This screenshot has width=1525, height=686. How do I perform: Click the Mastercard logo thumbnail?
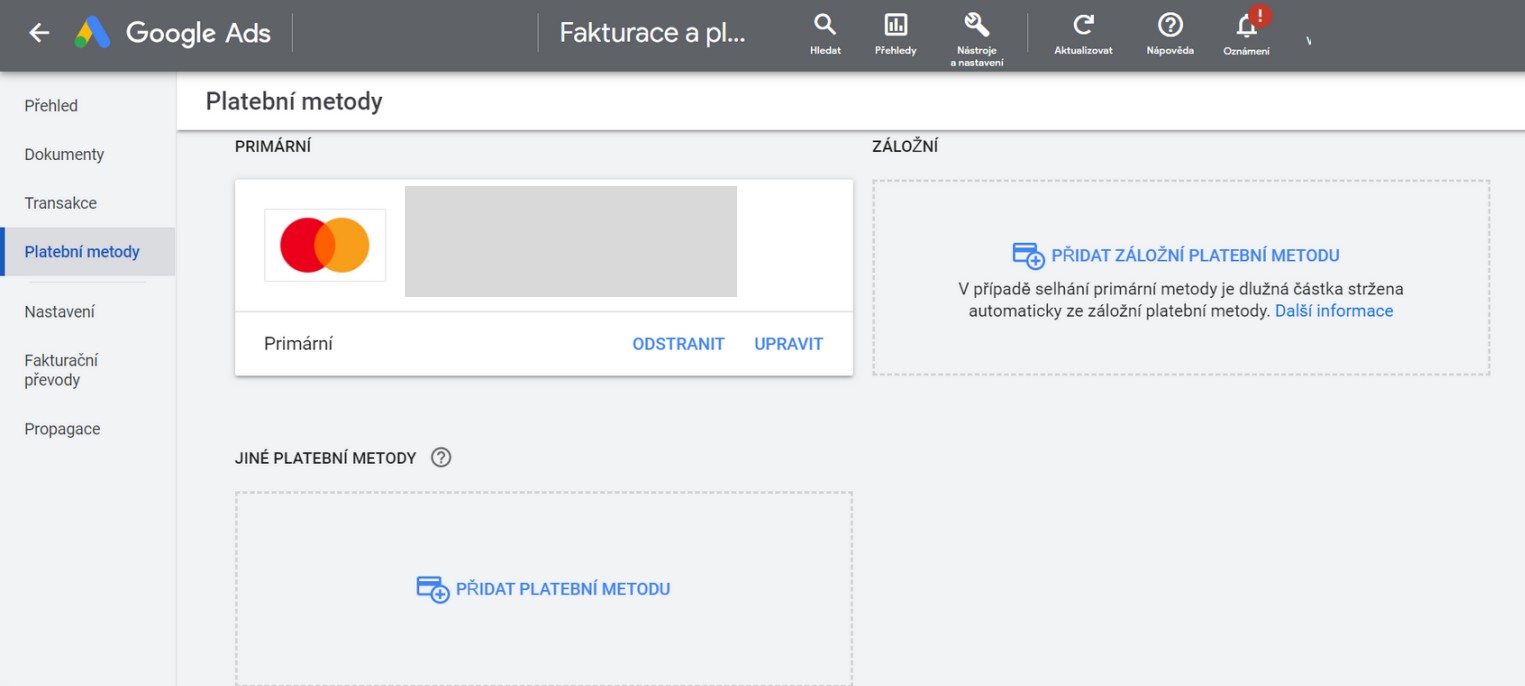click(325, 245)
